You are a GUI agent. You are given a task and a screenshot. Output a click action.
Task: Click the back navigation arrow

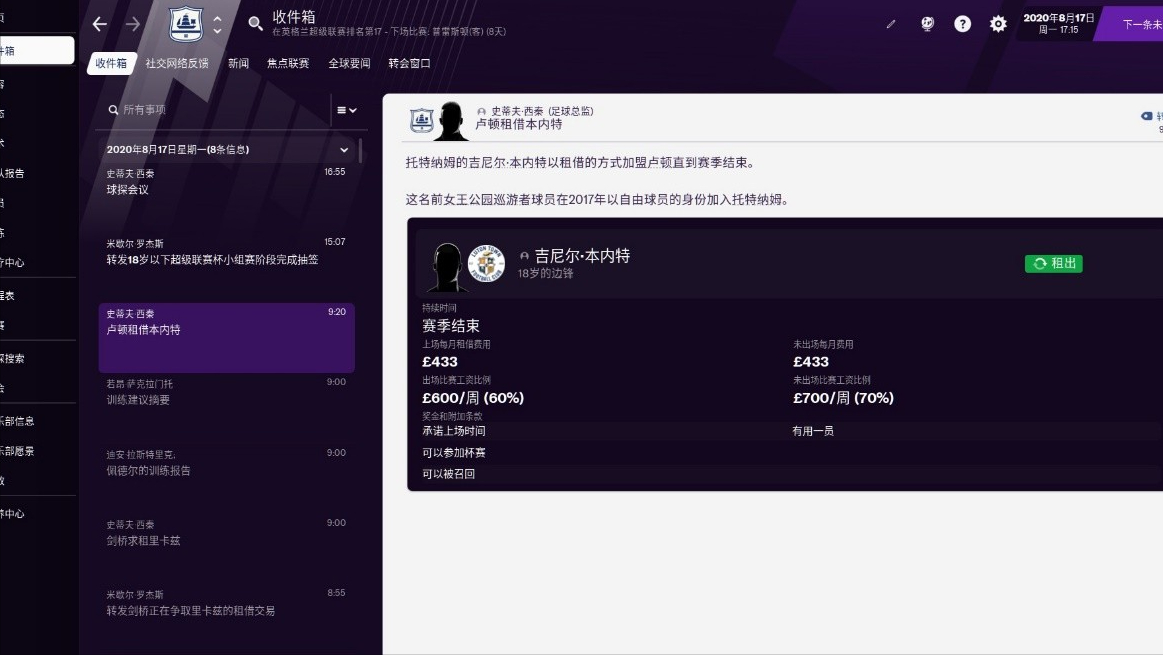pyautogui.click(x=99, y=24)
